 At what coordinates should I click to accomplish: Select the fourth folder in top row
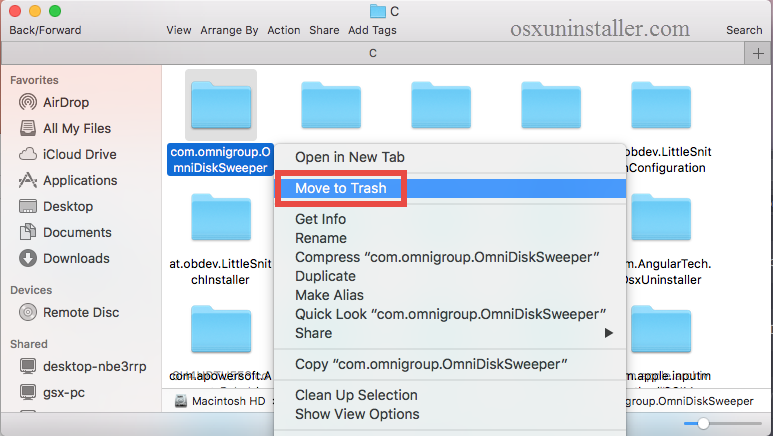tap(551, 105)
